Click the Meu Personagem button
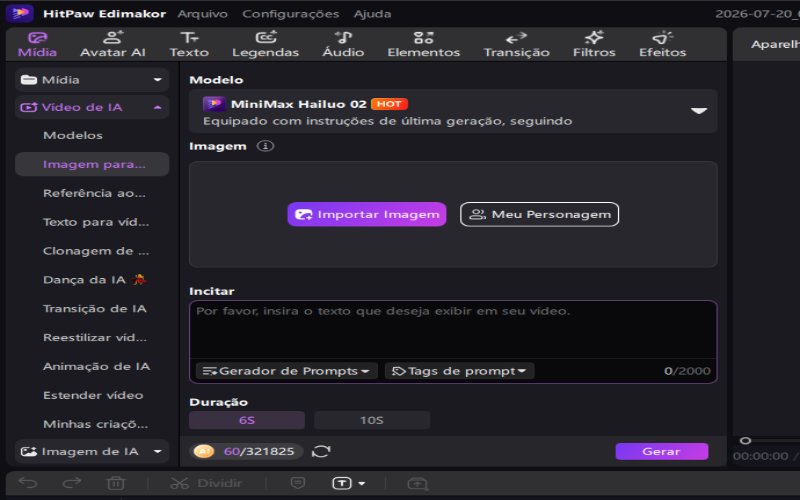 [x=539, y=214]
